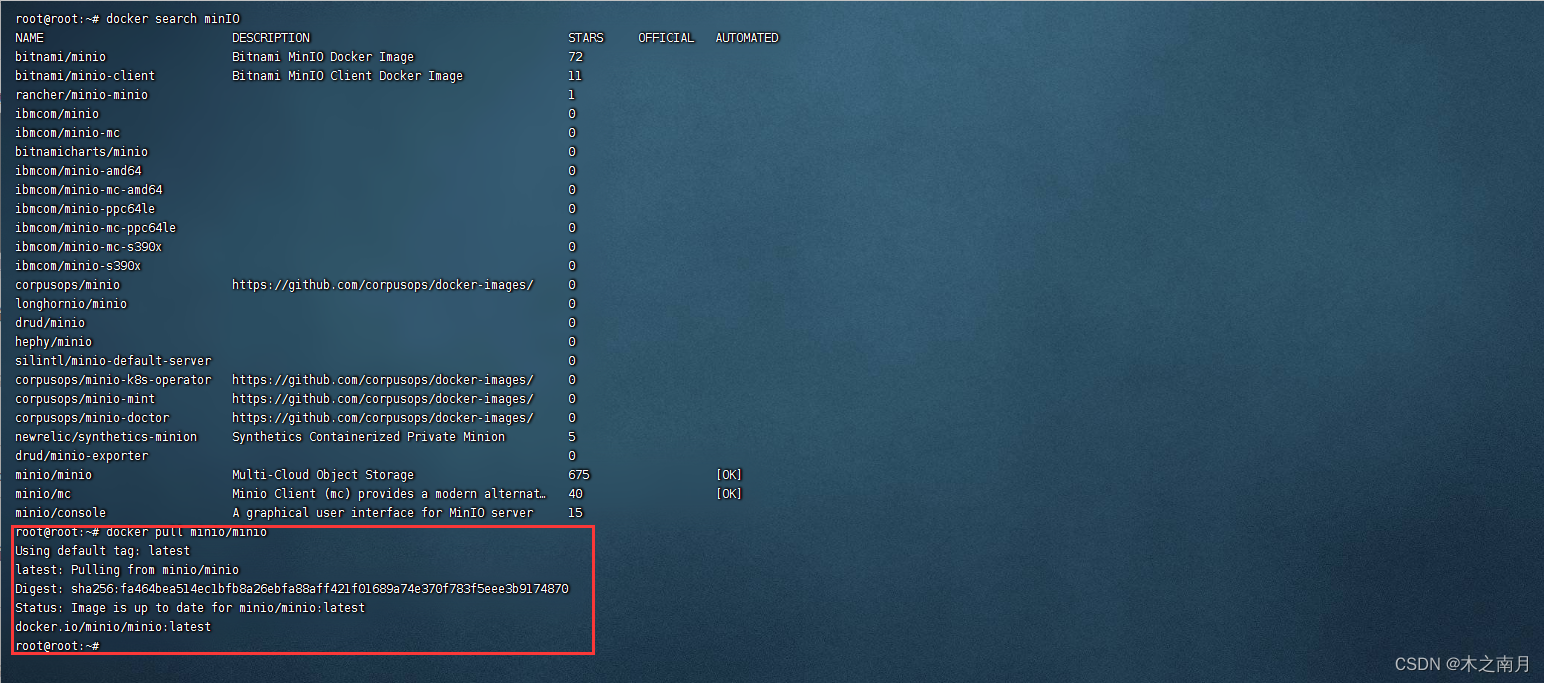
Task: Click the [OK] marker in the minio/mc row
Action: pyautogui.click(x=729, y=494)
